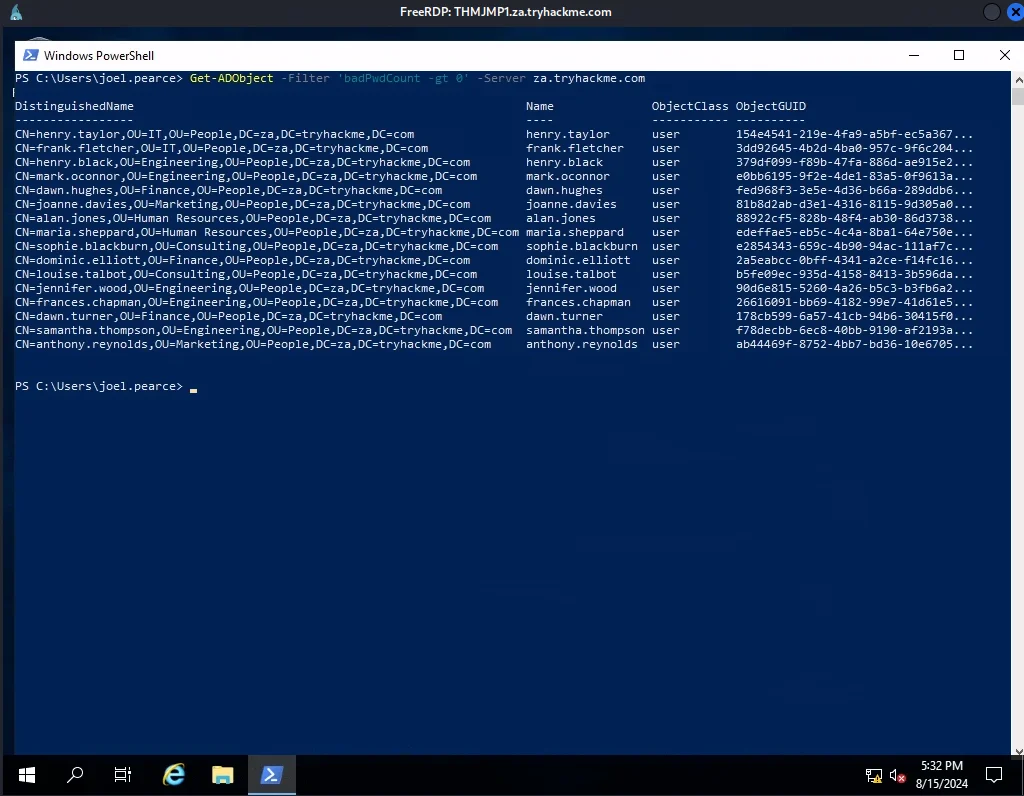Click the Windows PowerShell window title text

click(99, 56)
